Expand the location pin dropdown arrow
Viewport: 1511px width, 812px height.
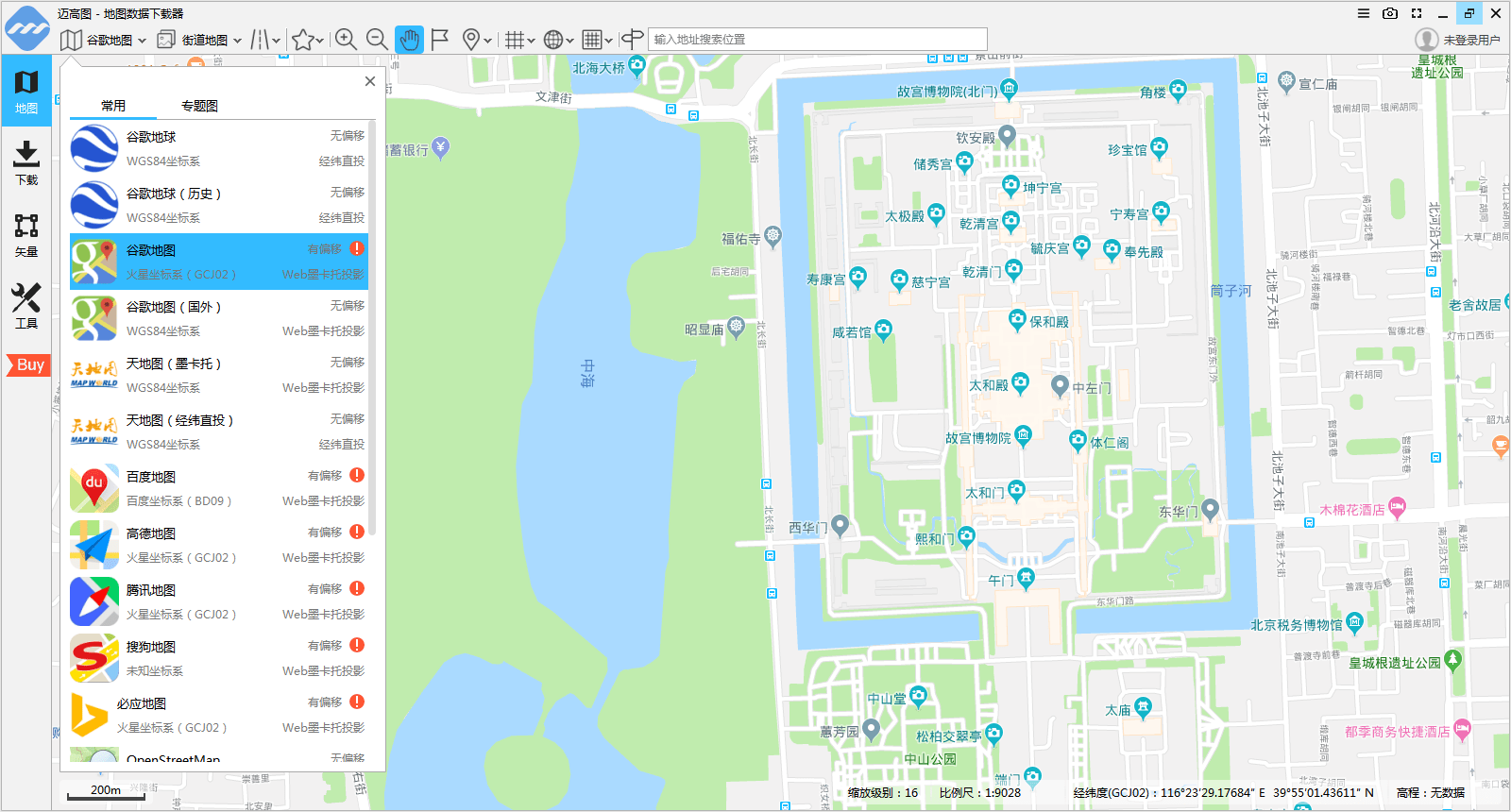(x=487, y=41)
